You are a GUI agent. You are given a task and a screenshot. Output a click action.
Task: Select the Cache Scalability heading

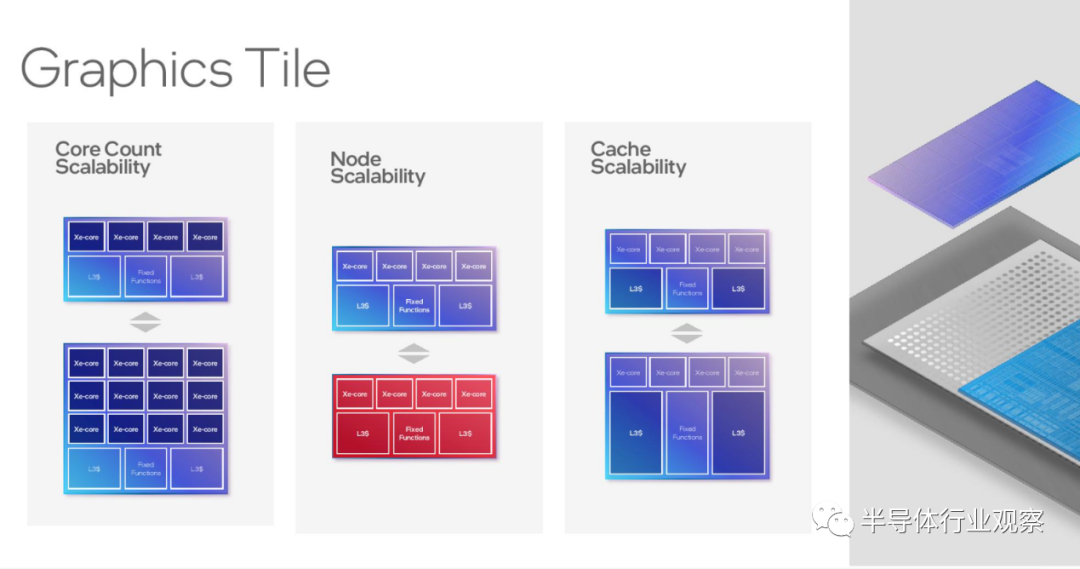pos(638,158)
